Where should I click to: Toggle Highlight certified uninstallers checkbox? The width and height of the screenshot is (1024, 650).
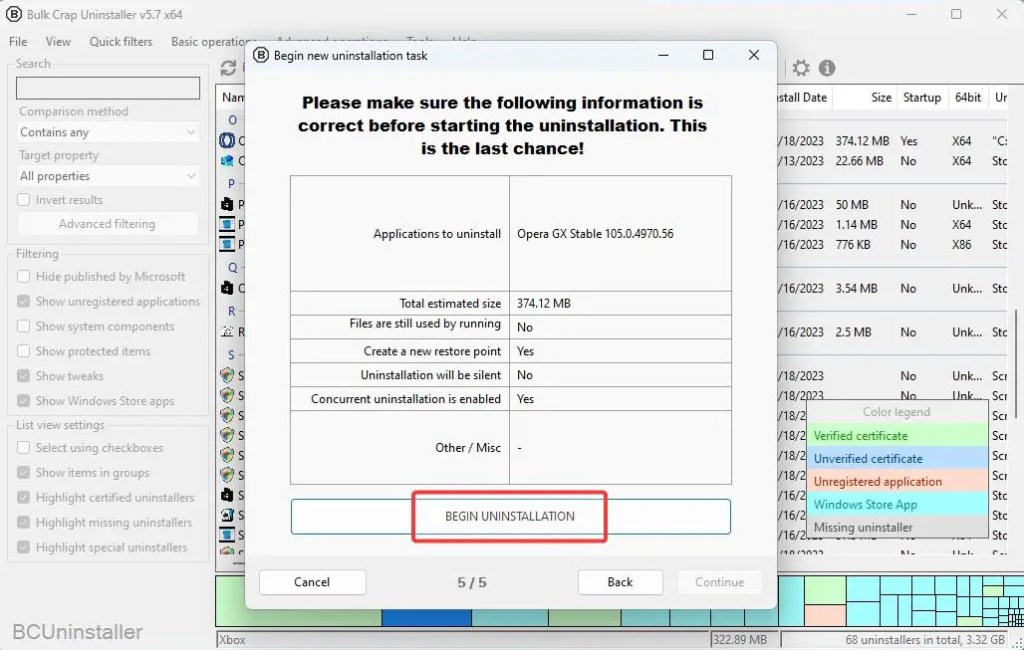(x=24, y=497)
